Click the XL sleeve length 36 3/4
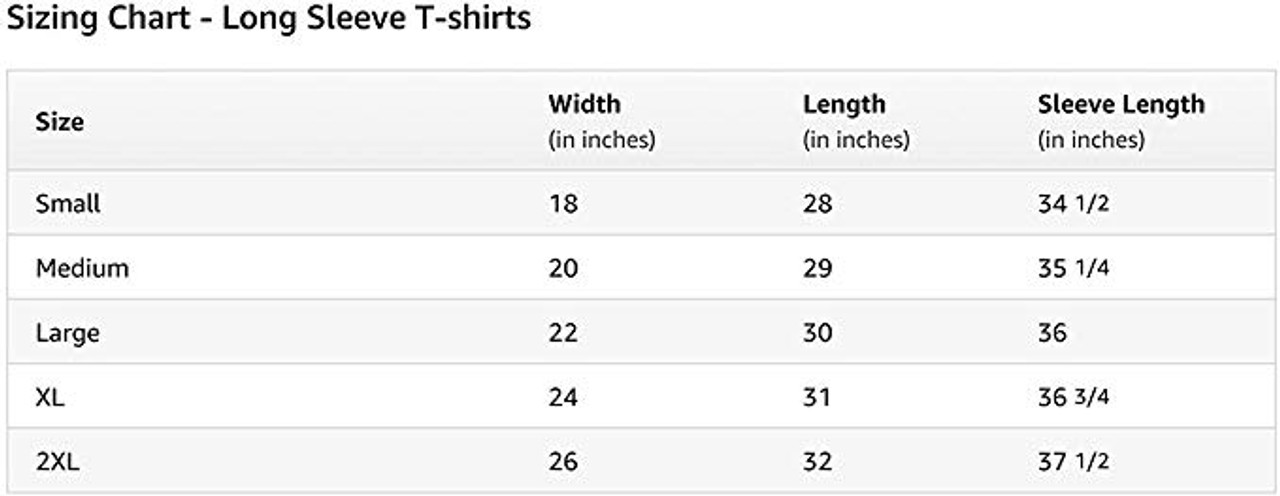 click(x=1074, y=397)
